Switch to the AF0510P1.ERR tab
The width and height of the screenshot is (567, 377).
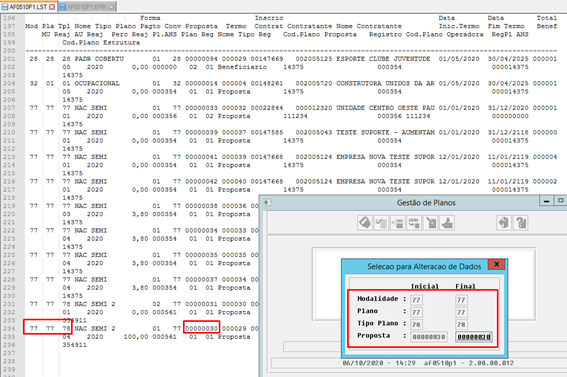pyautogui.click(x=87, y=7)
